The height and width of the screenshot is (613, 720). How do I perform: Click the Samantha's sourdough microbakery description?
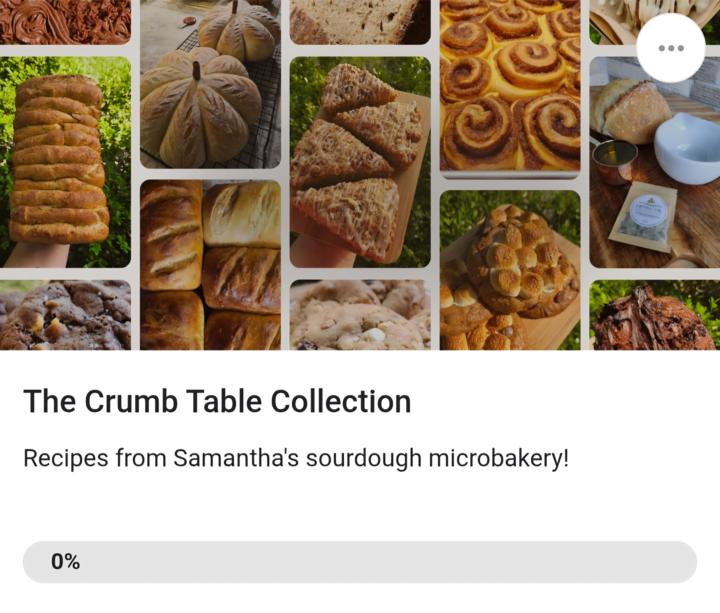click(295, 459)
